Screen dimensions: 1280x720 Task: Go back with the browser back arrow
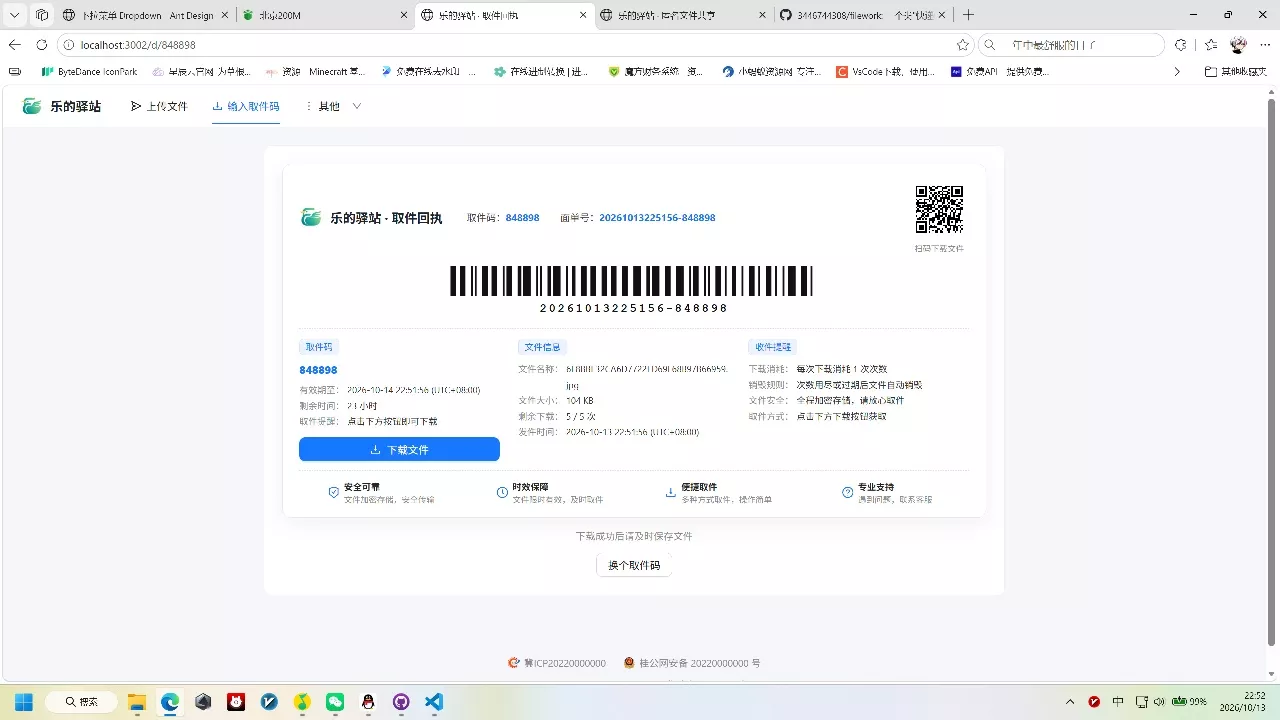click(15, 45)
